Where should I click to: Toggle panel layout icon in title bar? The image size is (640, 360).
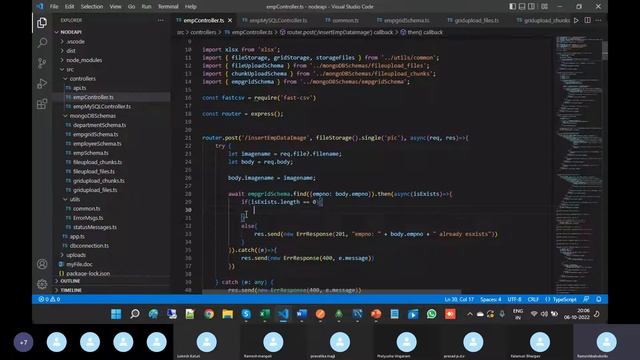522,7
